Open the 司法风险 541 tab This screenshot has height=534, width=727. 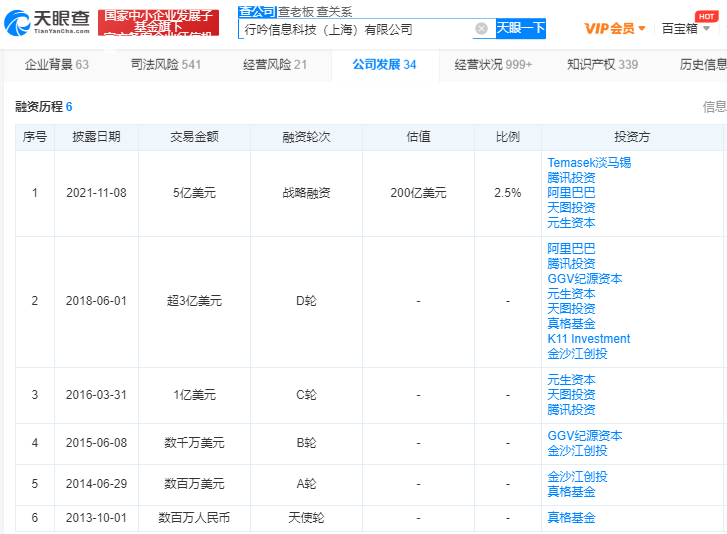coord(166,64)
